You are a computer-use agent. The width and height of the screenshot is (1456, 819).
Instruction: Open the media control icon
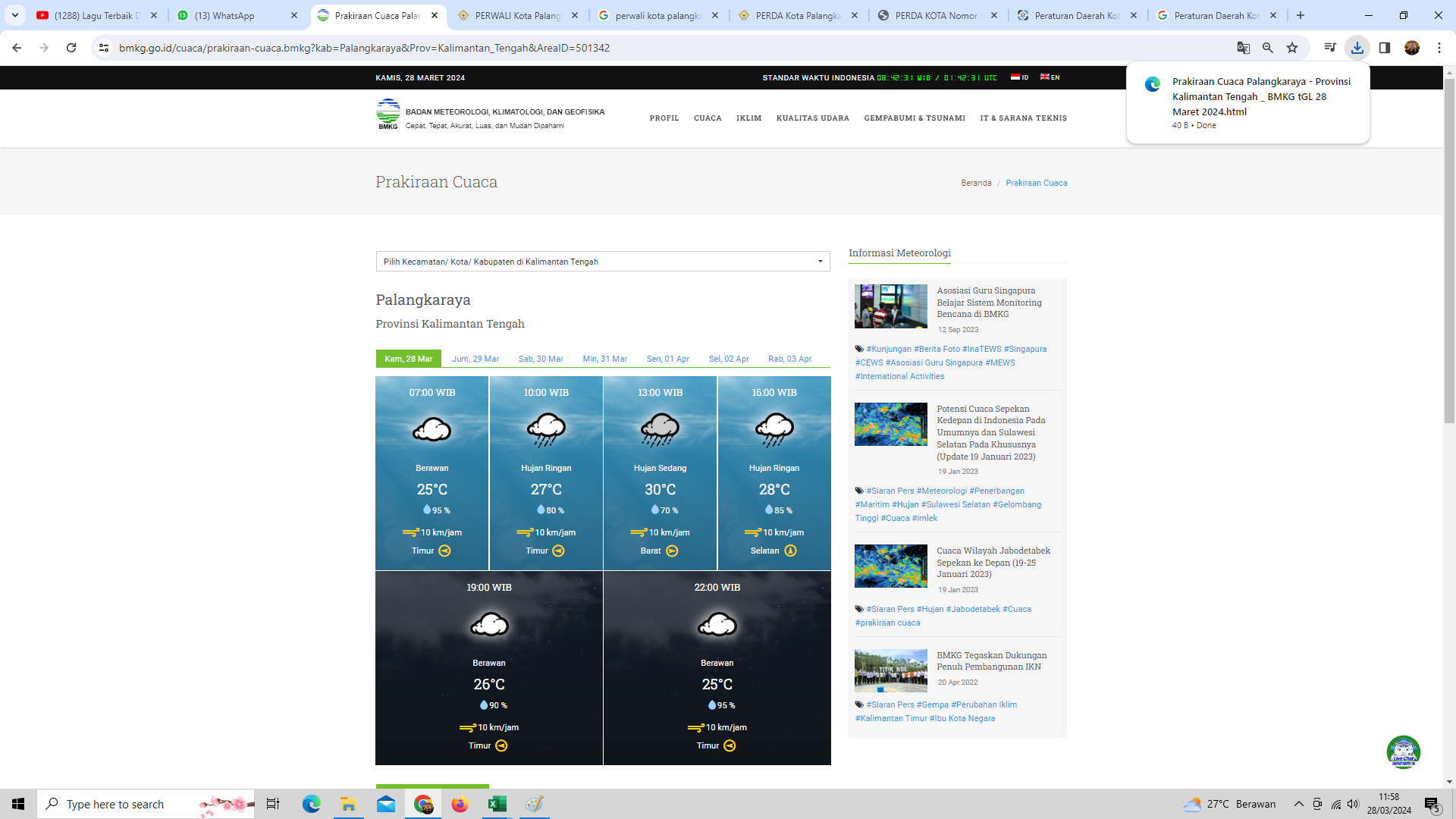tap(1330, 48)
